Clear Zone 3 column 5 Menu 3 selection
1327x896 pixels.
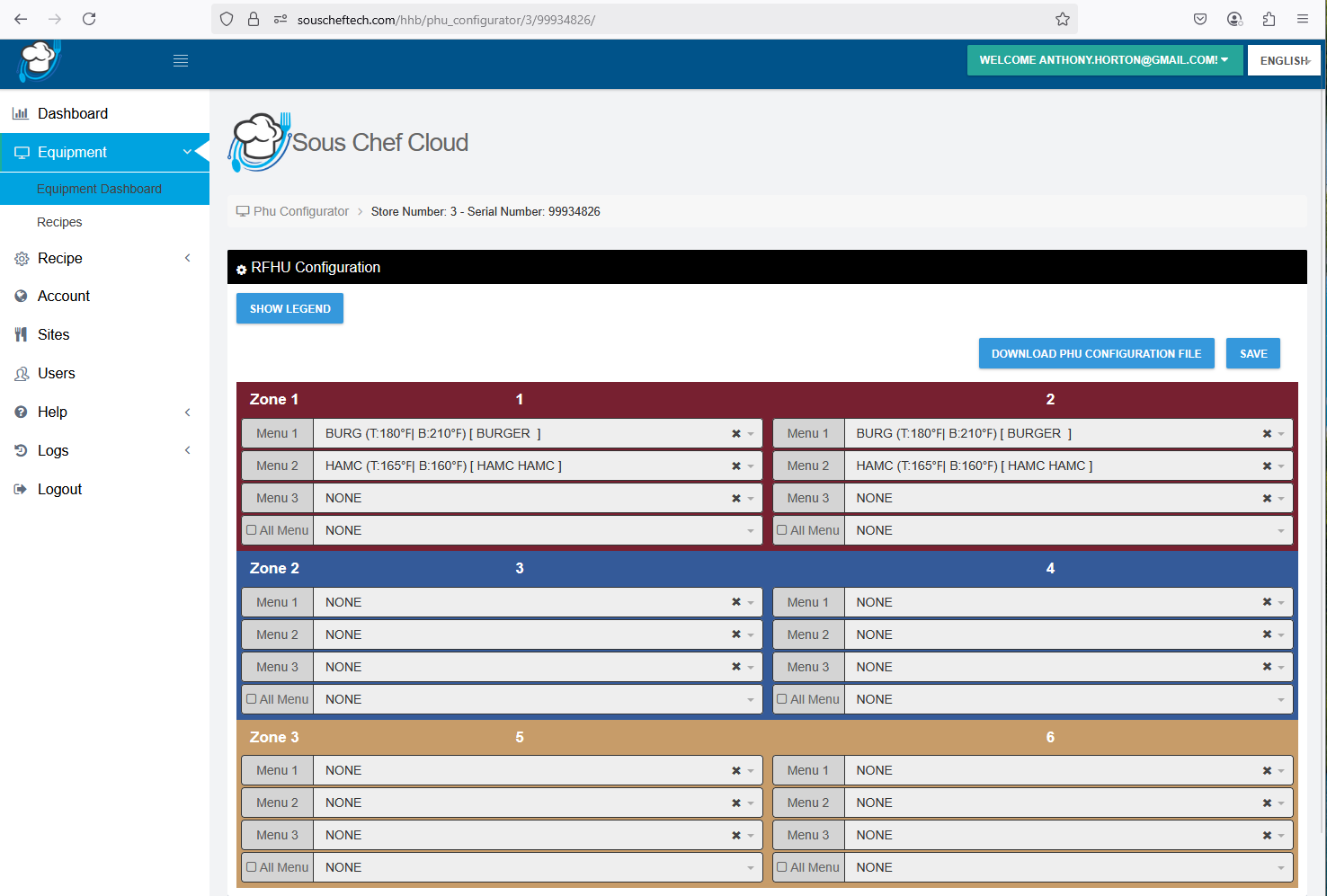[736, 835]
